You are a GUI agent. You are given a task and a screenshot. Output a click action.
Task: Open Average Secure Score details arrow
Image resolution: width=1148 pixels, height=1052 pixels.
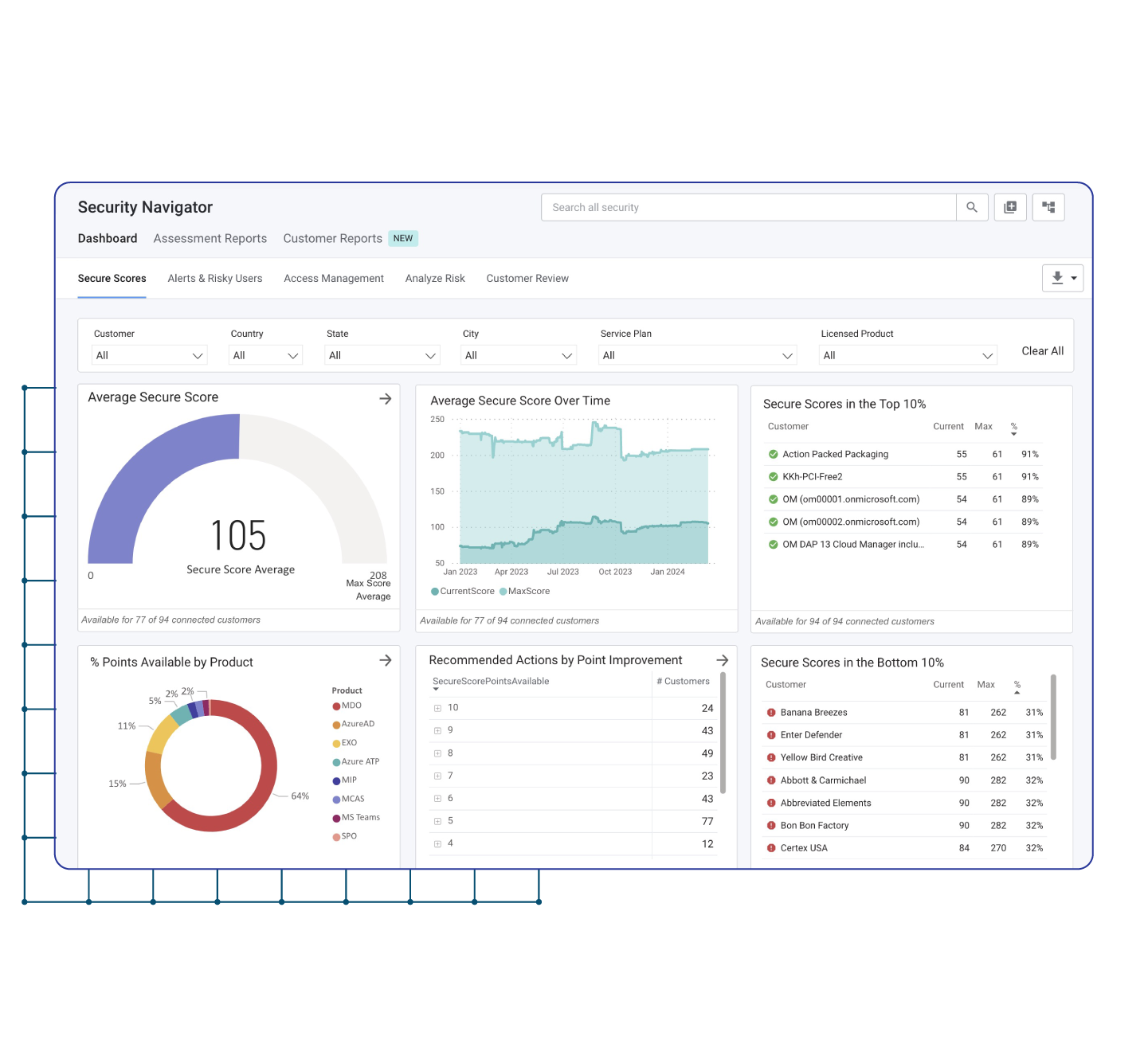click(386, 398)
